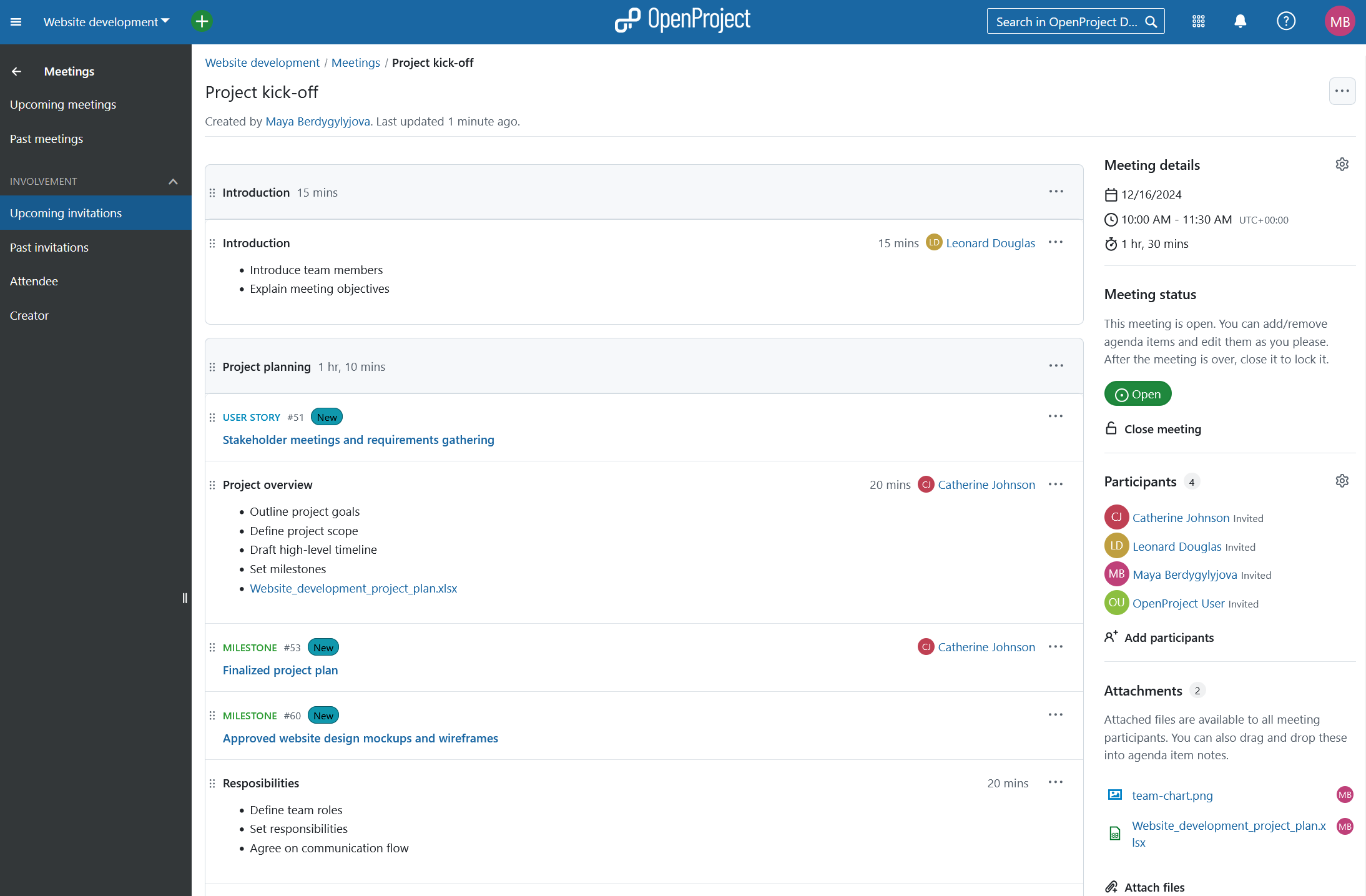
Task: Click the search input field in top bar
Action: click(x=1076, y=22)
